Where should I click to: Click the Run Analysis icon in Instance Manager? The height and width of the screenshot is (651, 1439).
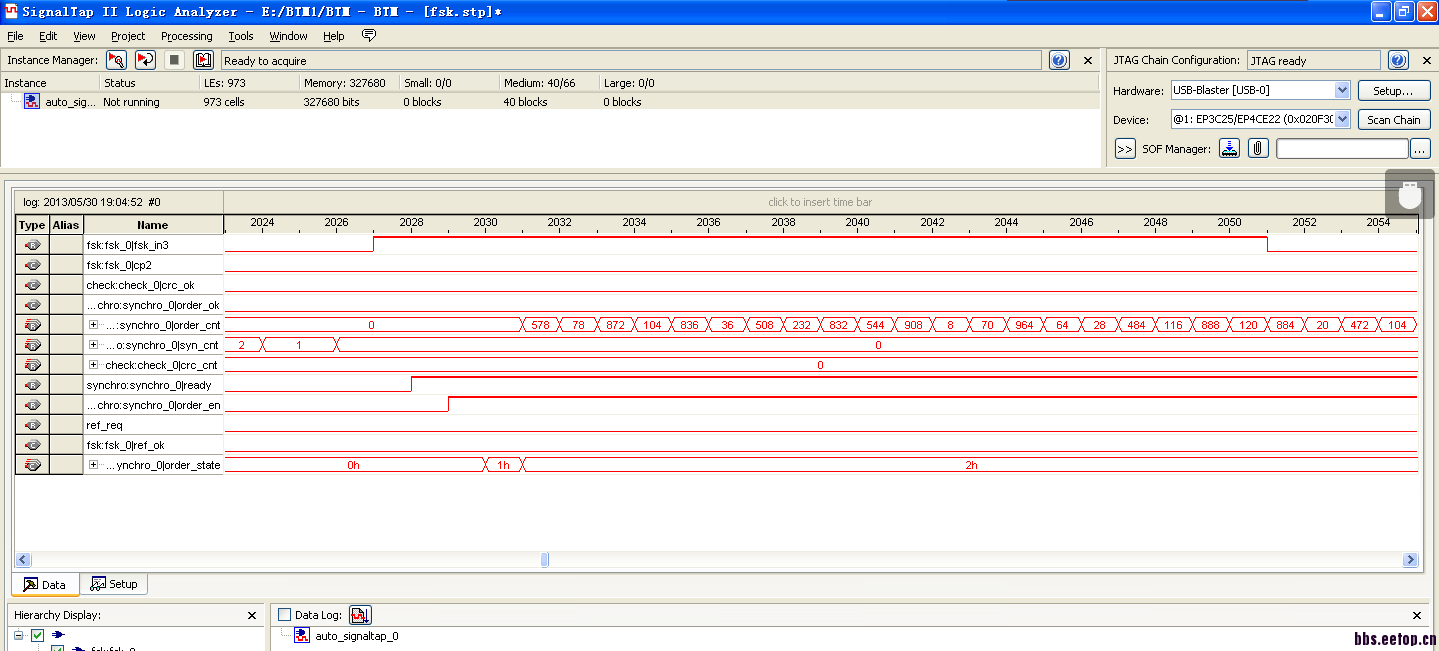[117, 60]
